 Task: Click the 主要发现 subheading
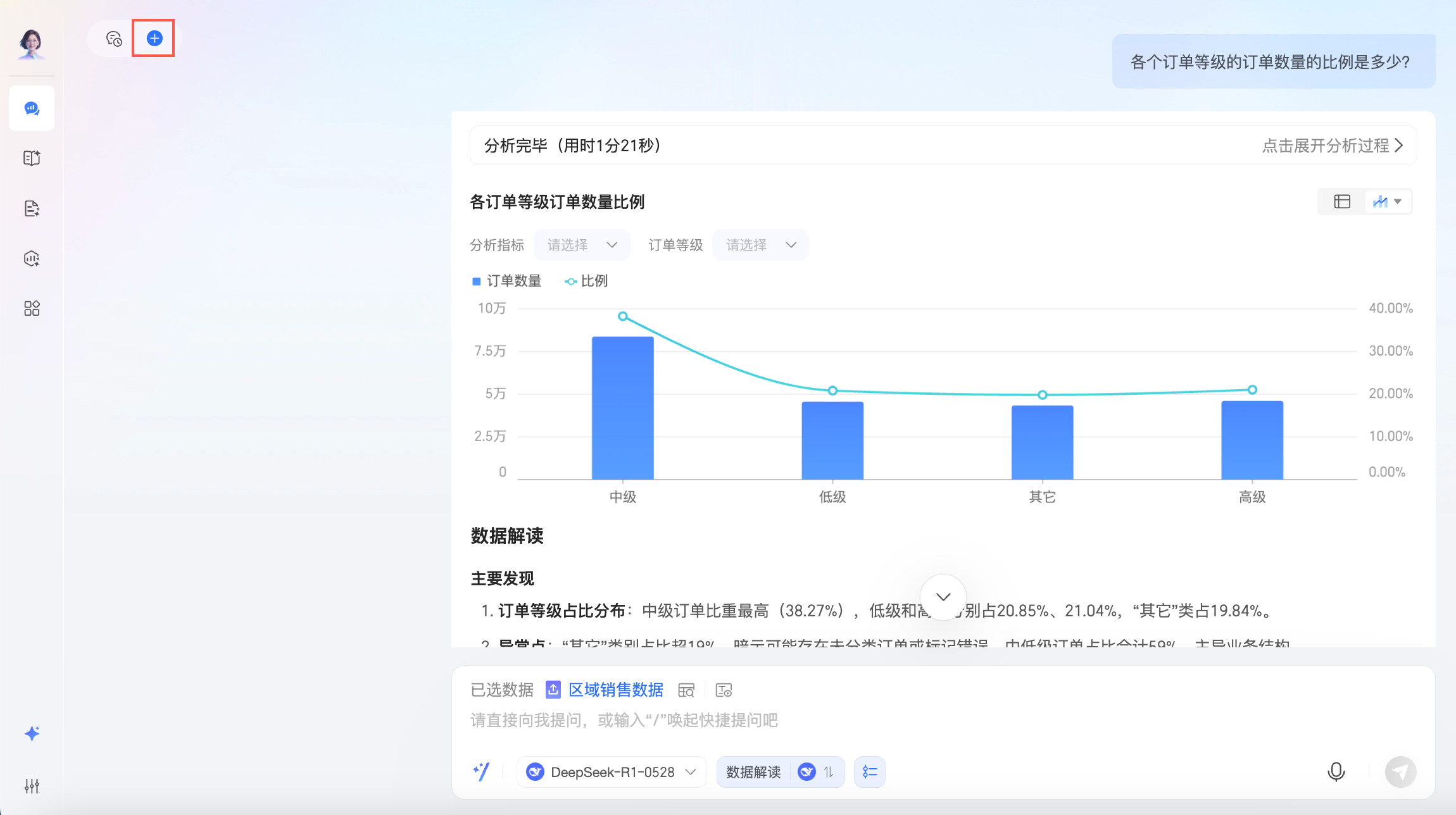[503, 578]
